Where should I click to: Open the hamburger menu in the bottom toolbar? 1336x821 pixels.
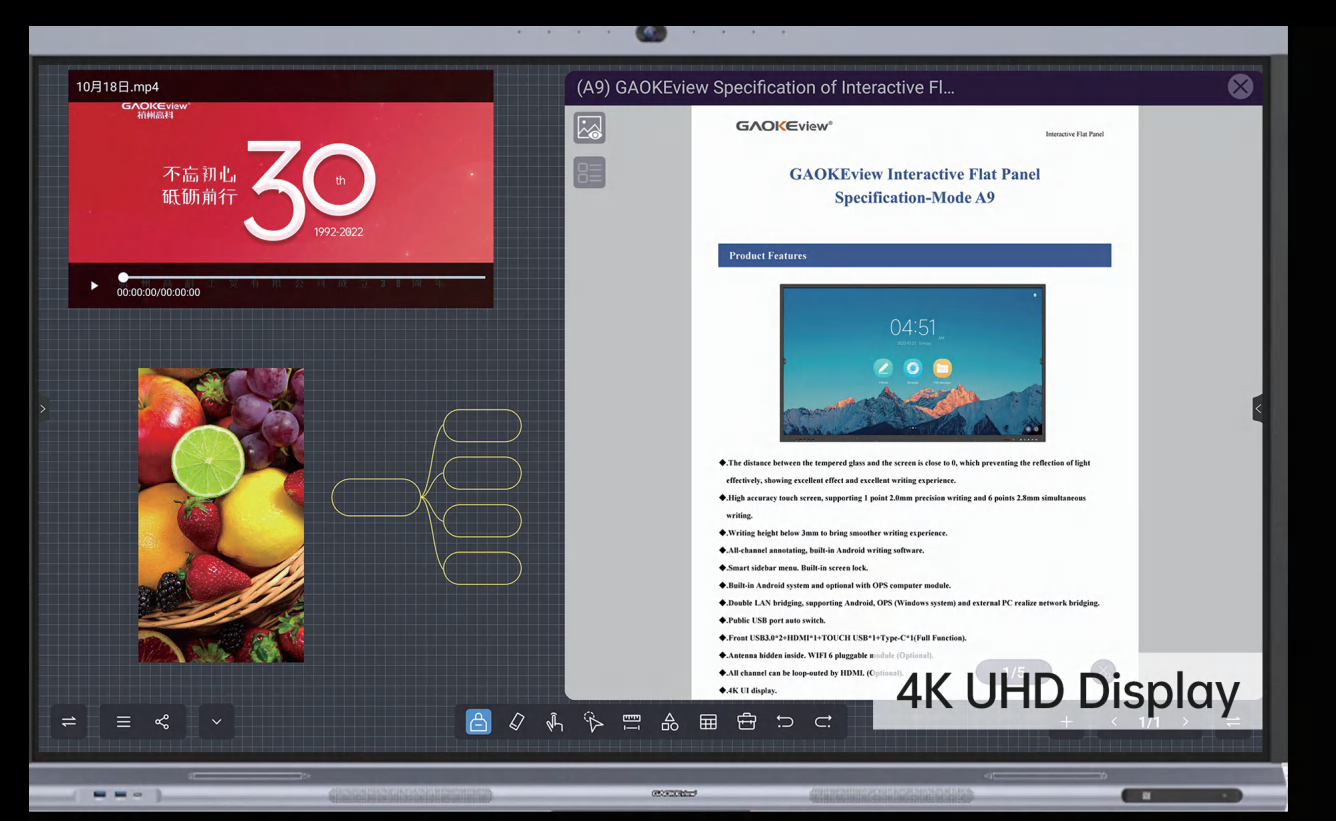pos(123,721)
